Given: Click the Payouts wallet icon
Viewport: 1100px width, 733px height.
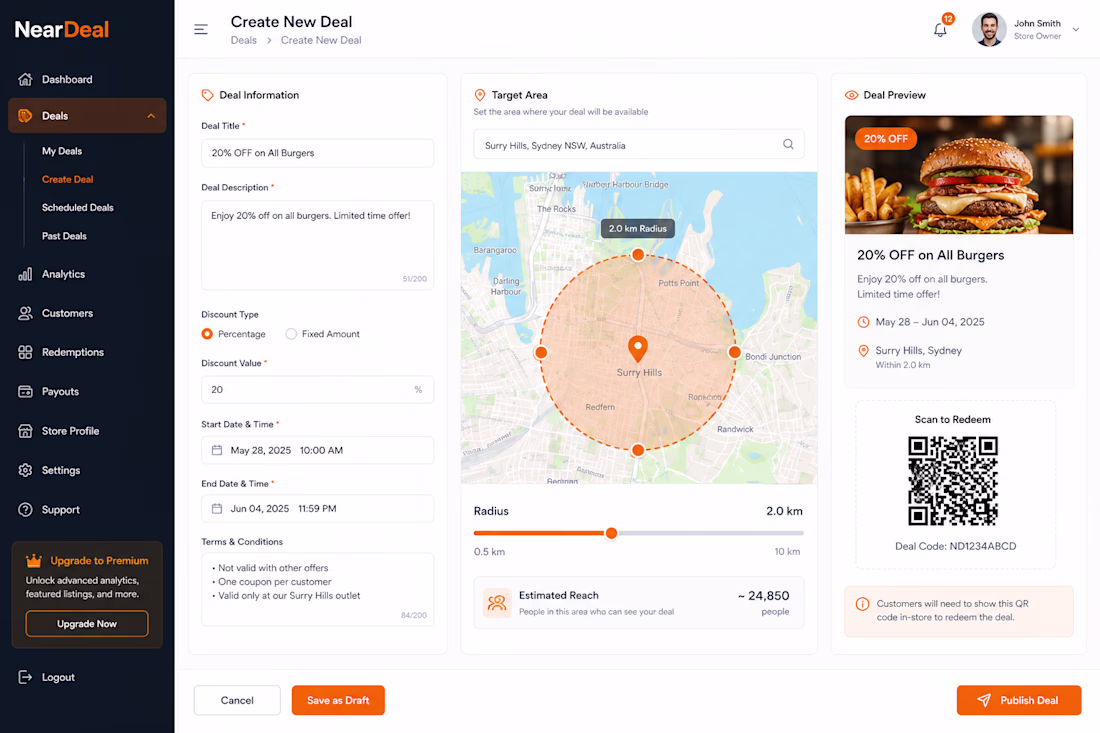Looking at the screenshot, I should [25, 391].
